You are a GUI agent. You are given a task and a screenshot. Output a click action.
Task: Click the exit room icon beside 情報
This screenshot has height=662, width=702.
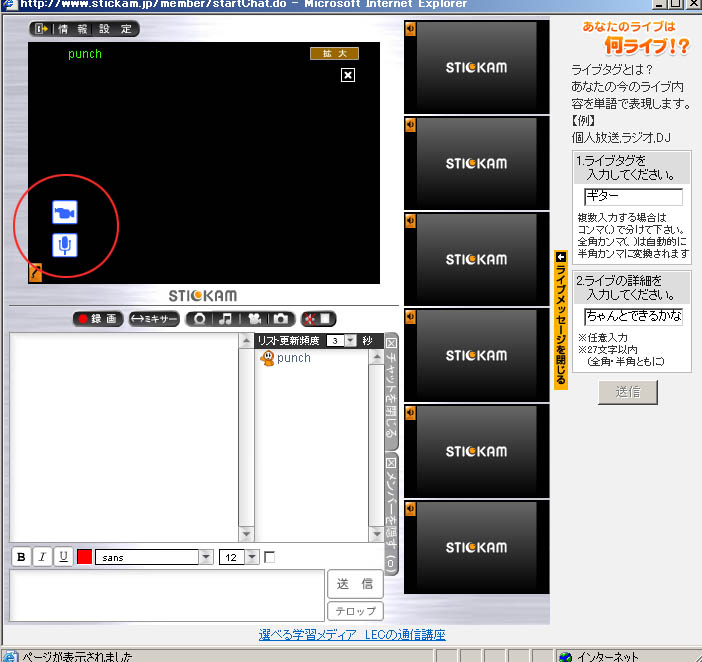pos(41,29)
